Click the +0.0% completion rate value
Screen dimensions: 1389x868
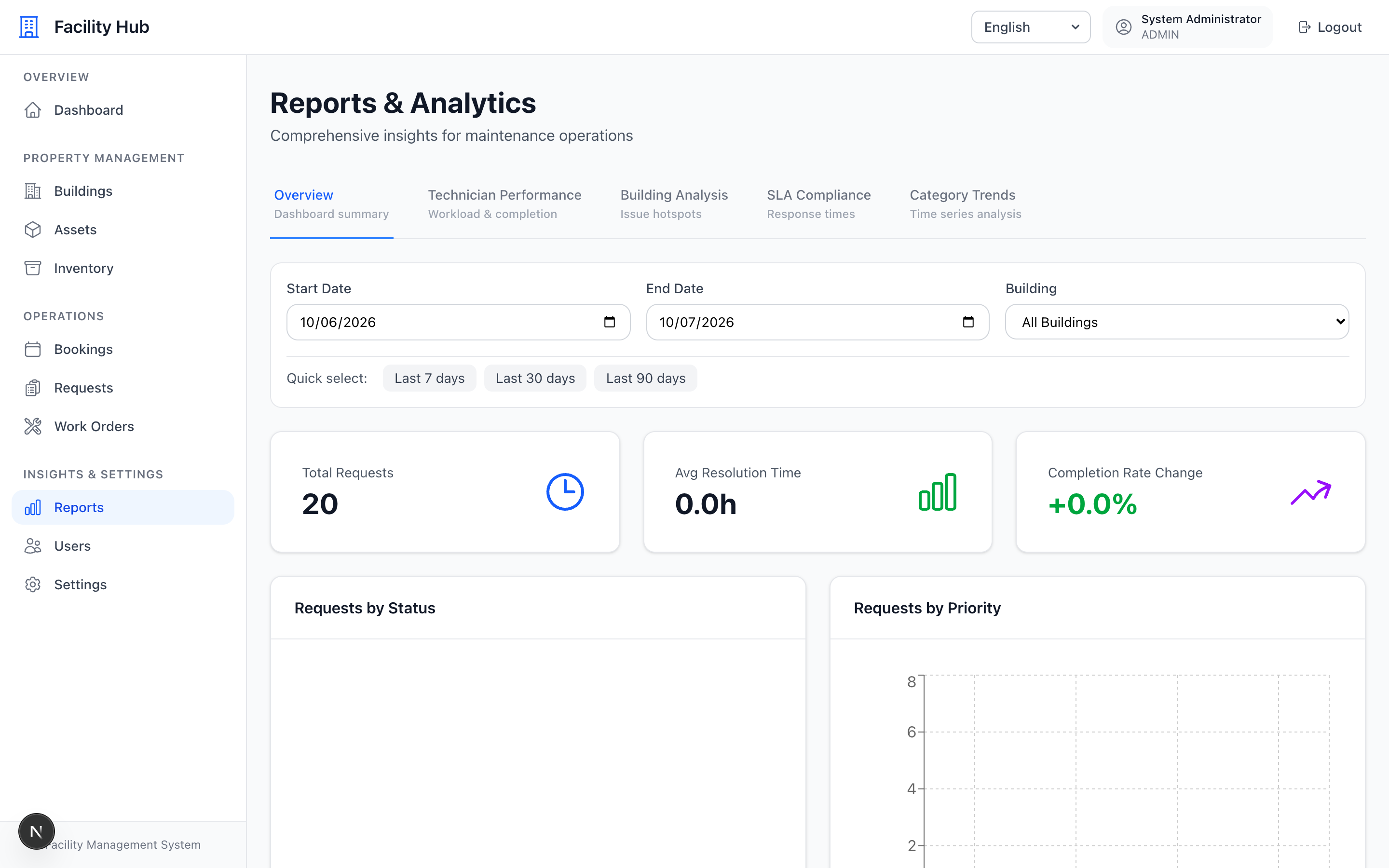[x=1092, y=504]
